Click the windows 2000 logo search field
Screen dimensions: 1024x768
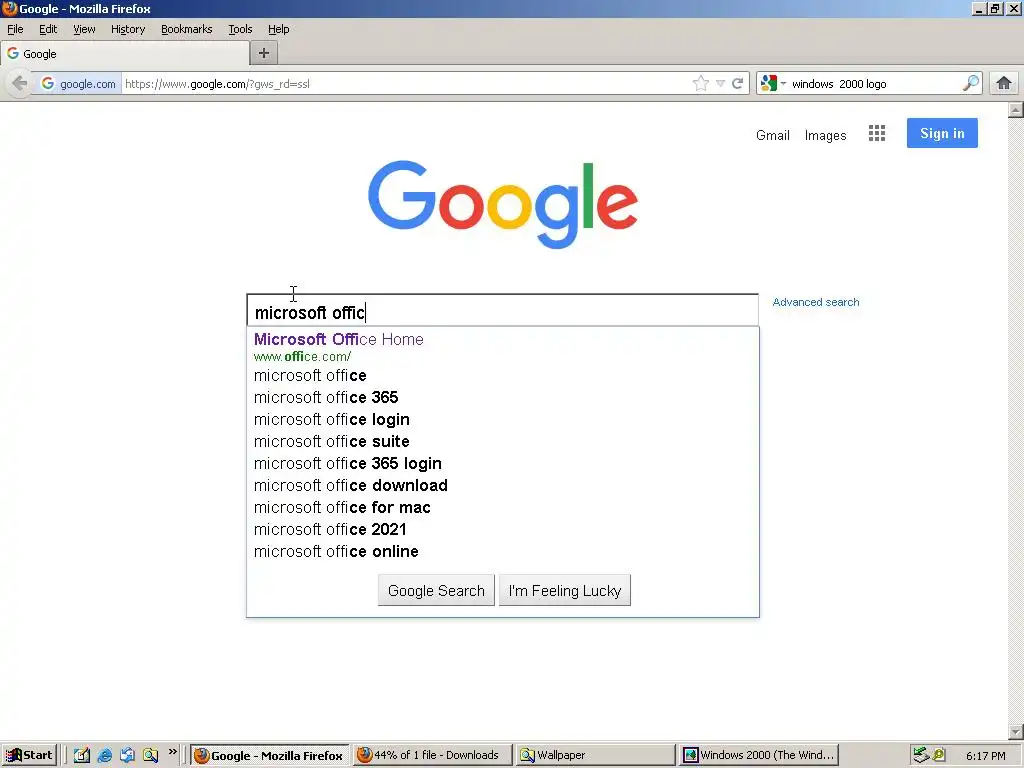click(874, 84)
